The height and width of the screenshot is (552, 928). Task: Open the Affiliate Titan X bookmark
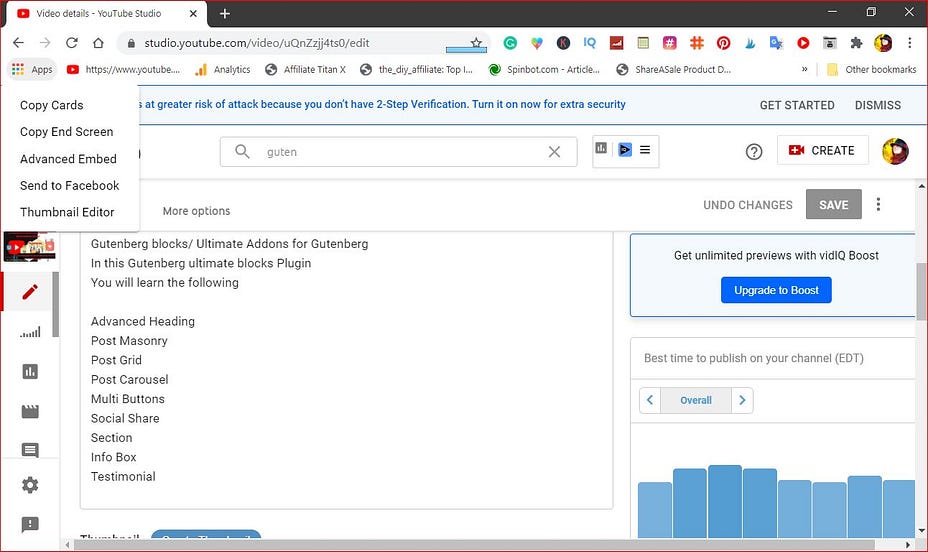pyautogui.click(x=305, y=69)
